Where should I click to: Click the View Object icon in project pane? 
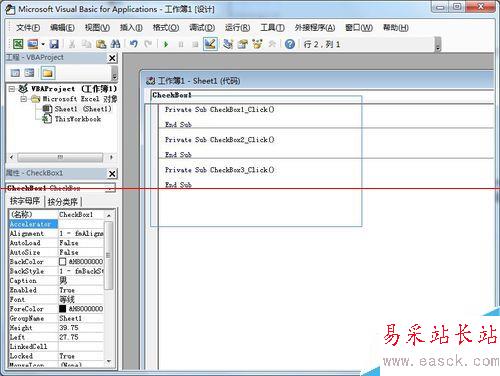pos(29,73)
